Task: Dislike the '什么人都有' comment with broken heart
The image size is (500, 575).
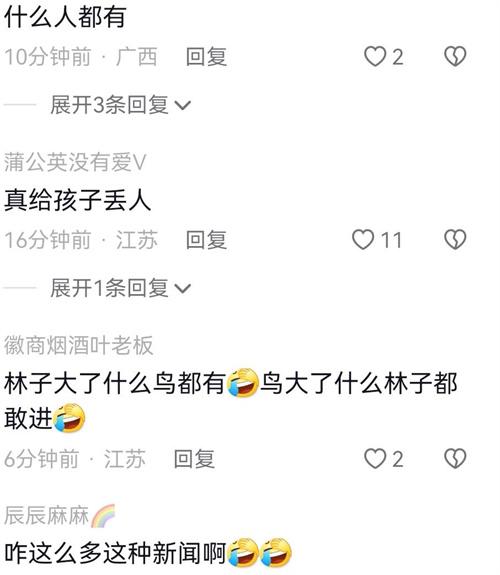Action: [x=455, y=56]
